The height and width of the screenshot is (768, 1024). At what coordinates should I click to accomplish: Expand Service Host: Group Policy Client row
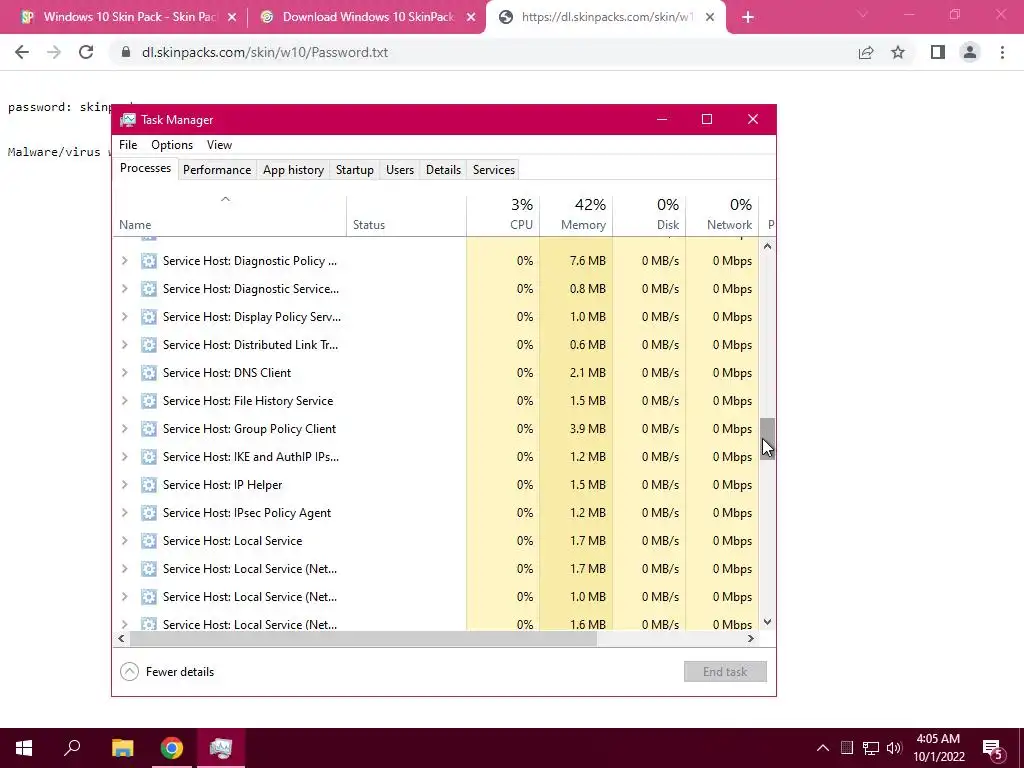tap(124, 429)
